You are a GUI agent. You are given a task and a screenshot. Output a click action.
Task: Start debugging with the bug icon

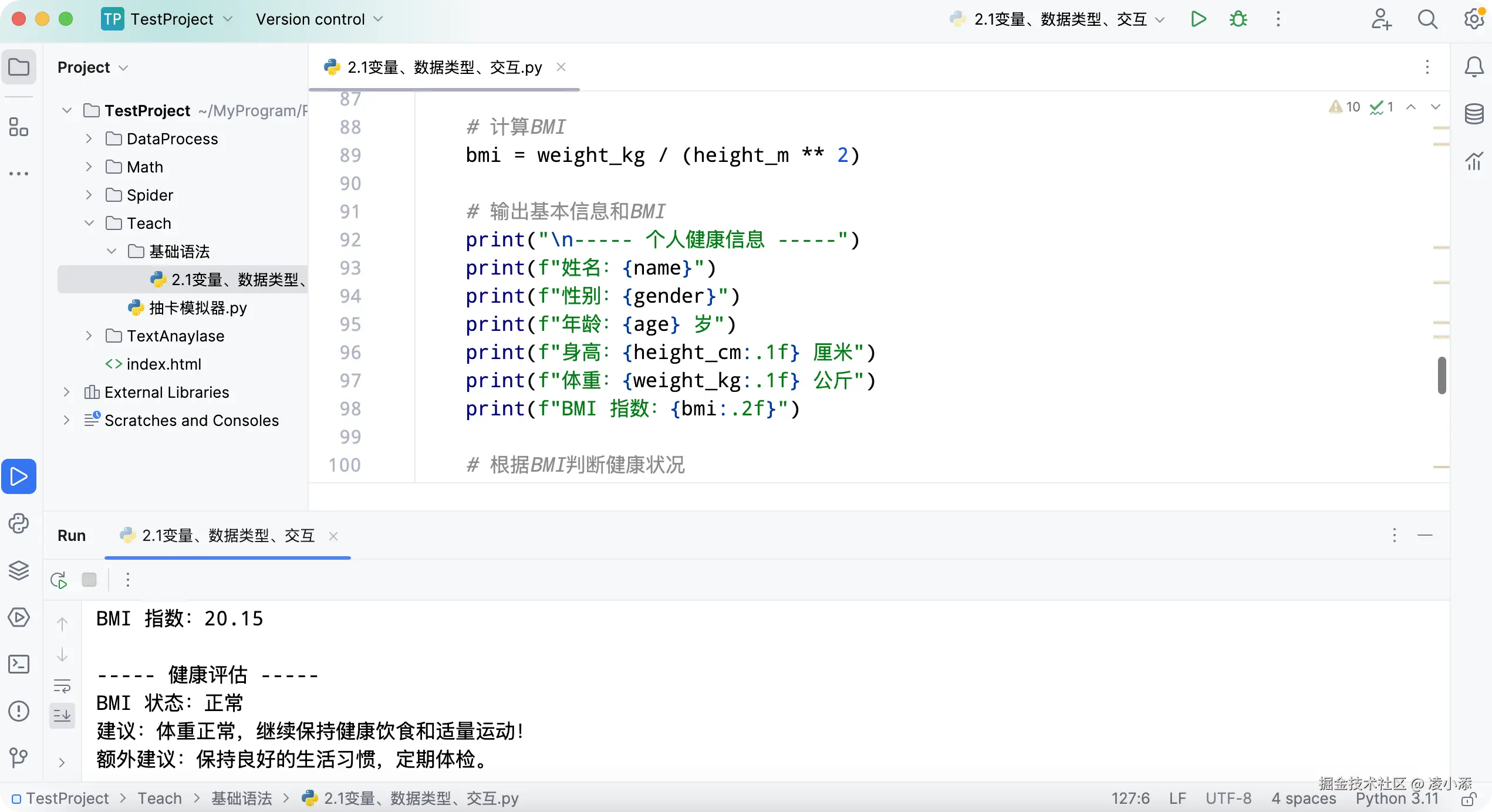point(1238,19)
